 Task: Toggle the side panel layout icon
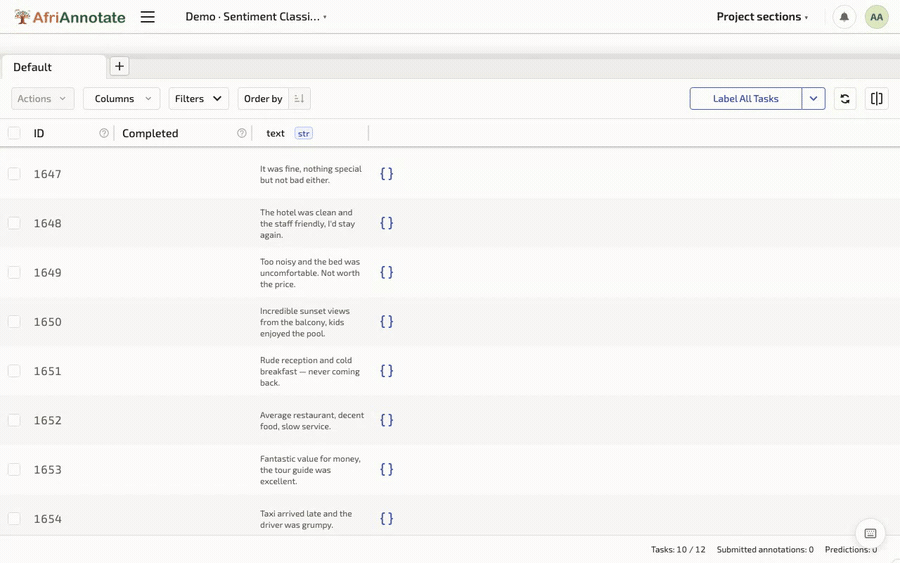coord(876,99)
